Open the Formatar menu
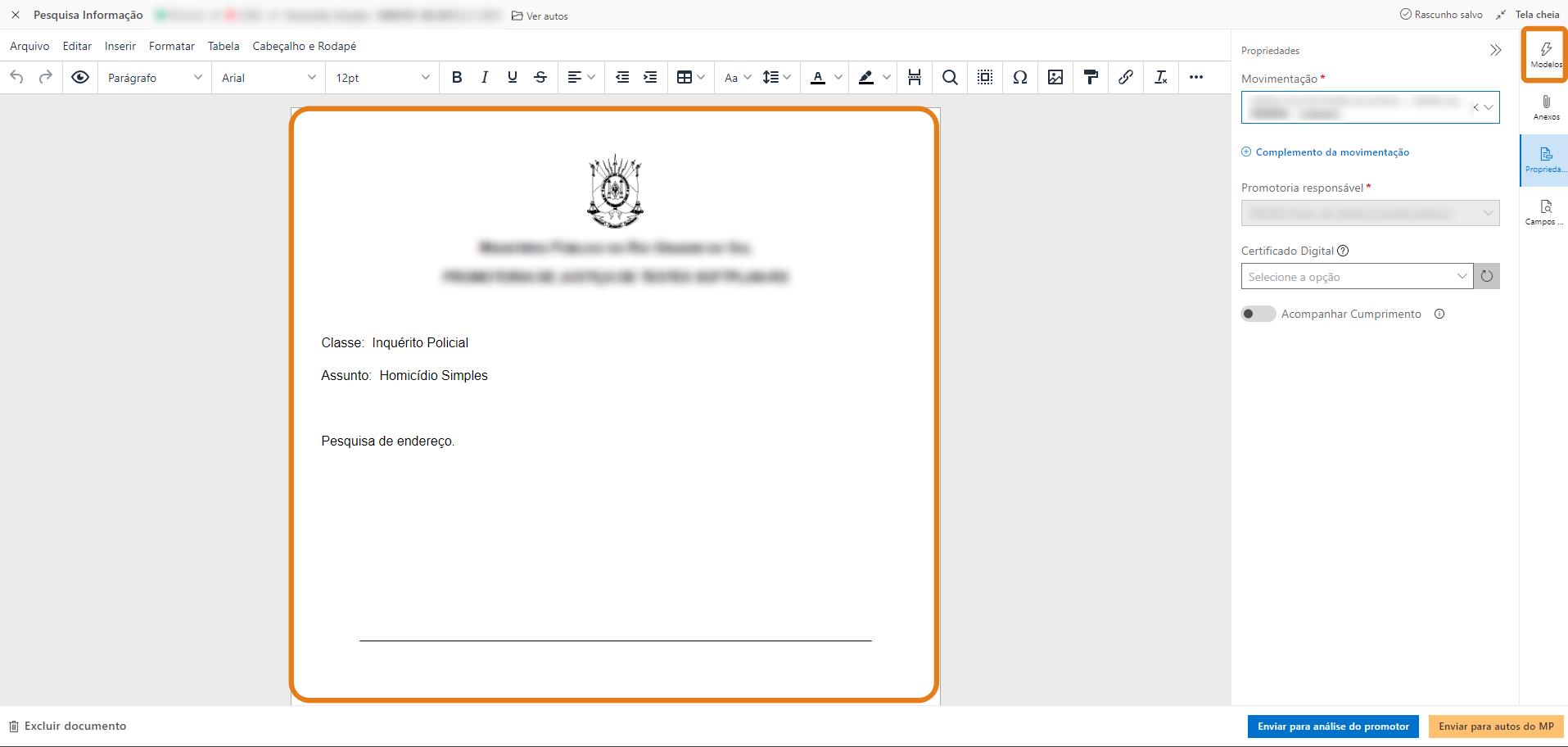Image resolution: width=1568 pixels, height=747 pixels. [x=172, y=46]
